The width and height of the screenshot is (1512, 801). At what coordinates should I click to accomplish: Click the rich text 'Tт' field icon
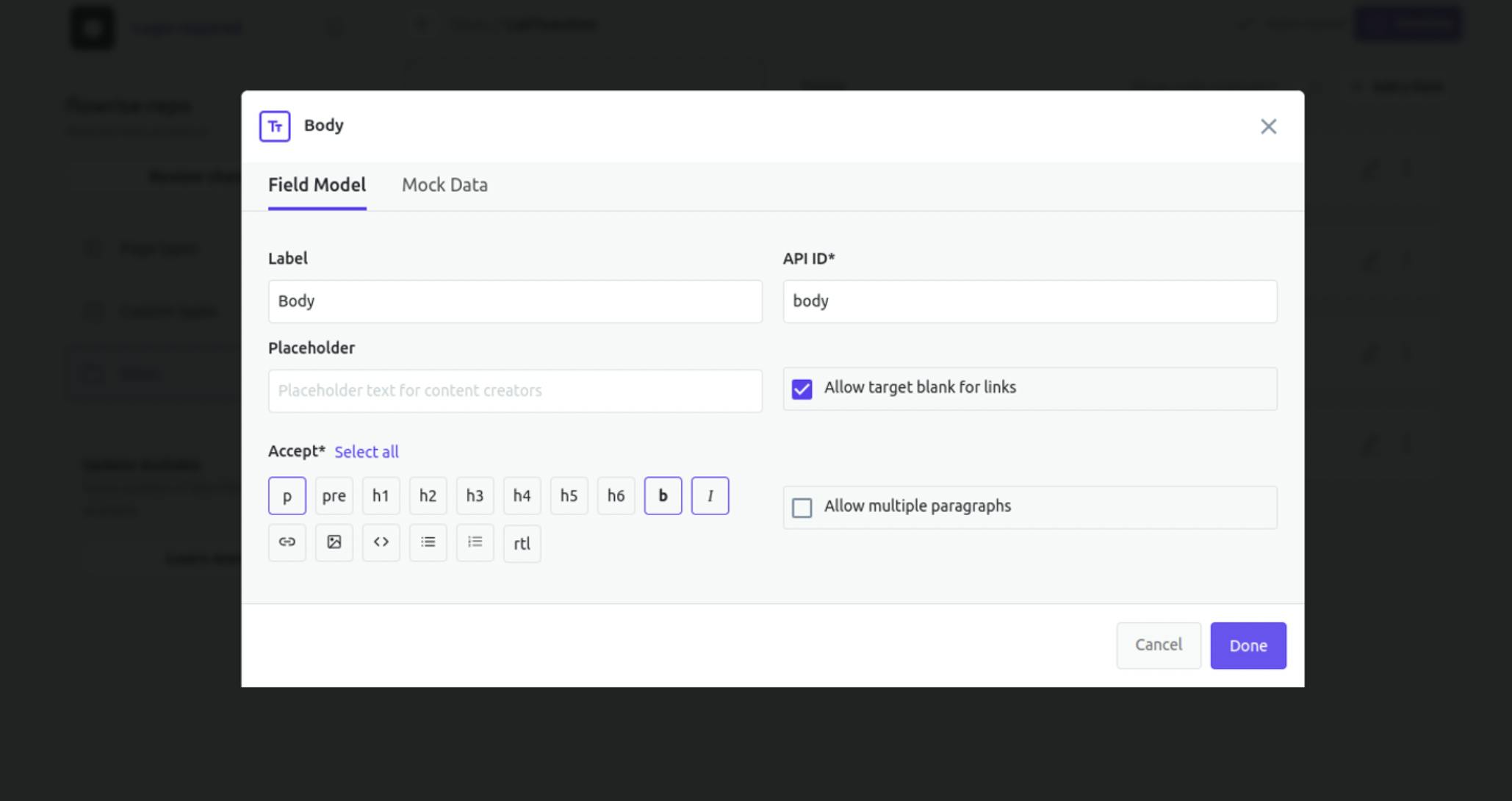(x=275, y=126)
